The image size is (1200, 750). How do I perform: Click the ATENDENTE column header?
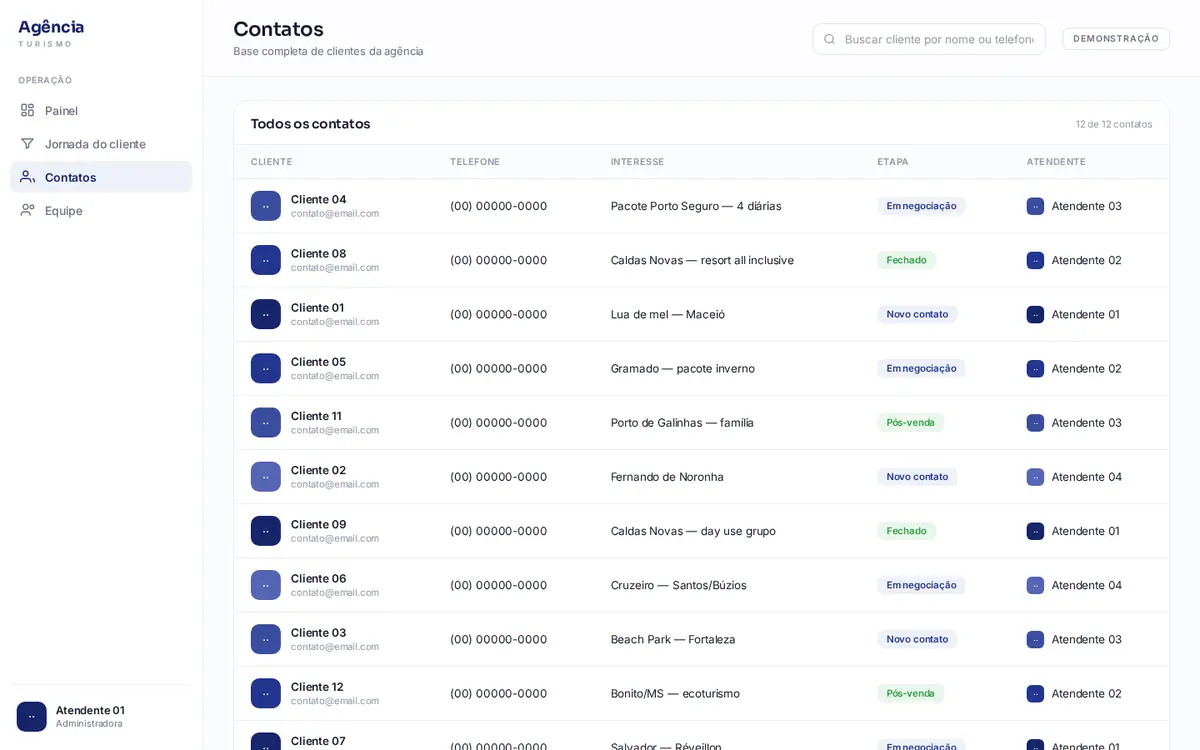(x=1056, y=162)
